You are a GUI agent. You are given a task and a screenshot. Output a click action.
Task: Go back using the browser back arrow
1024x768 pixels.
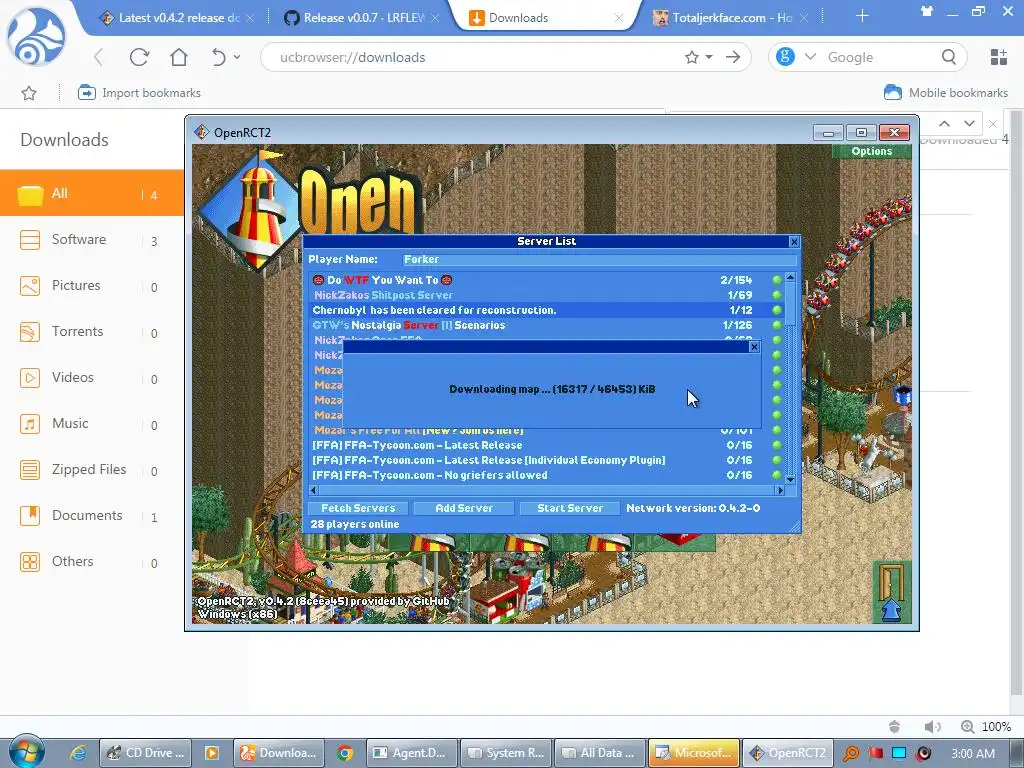tap(99, 57)
